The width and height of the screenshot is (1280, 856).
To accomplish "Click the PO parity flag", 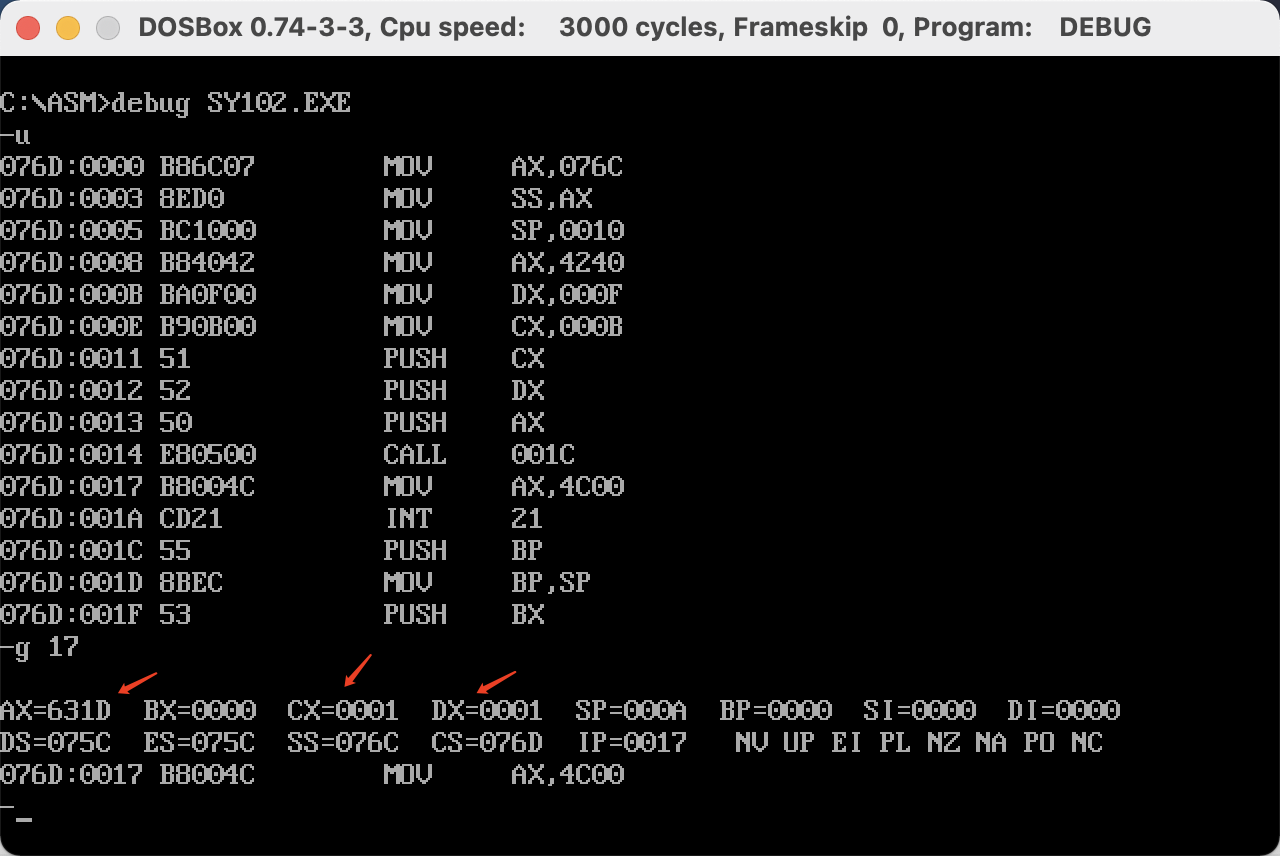I will pos(1039,743).
